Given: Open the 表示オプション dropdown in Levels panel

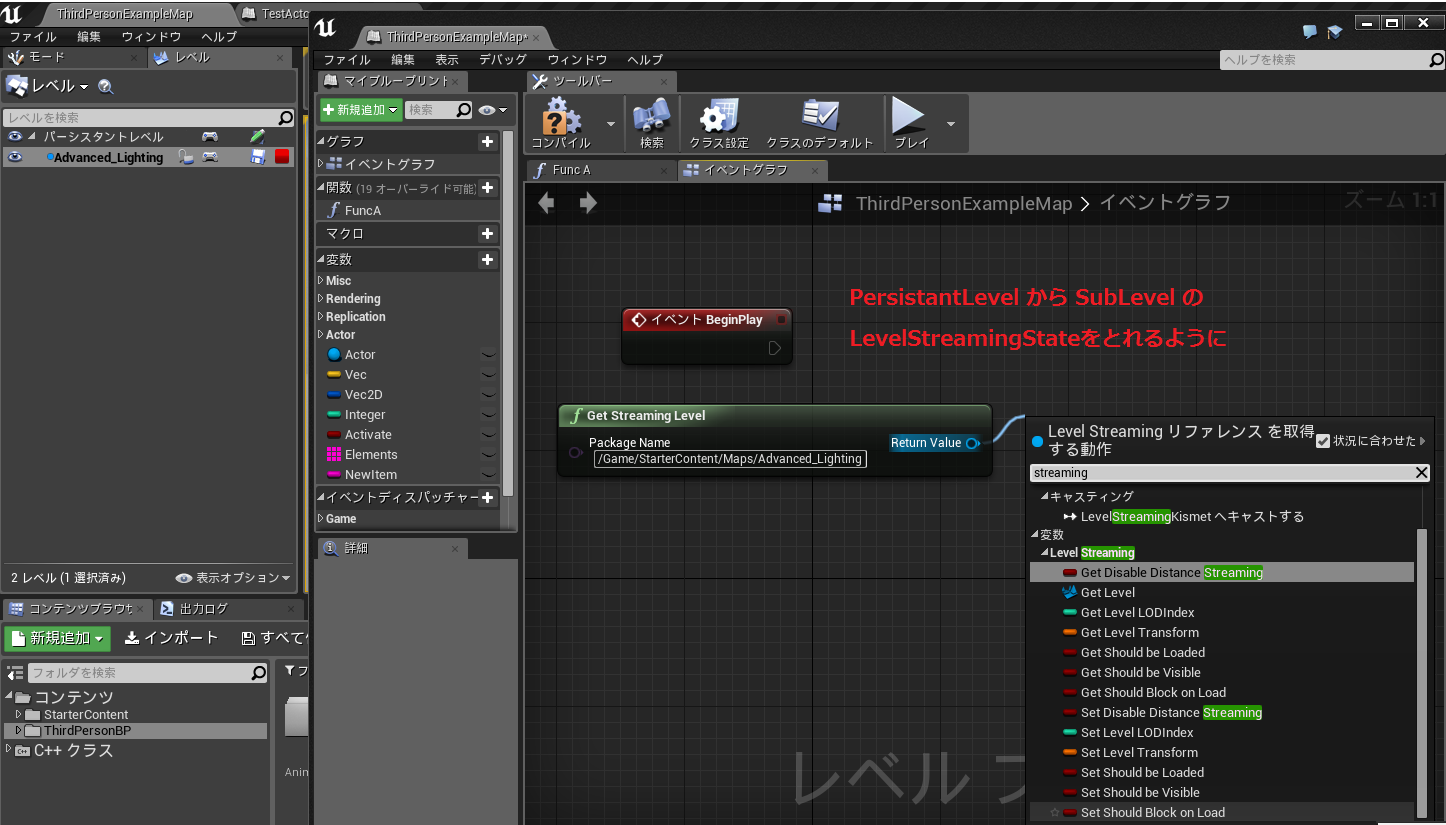Looking at the screenshot, I should pos(233,578).
